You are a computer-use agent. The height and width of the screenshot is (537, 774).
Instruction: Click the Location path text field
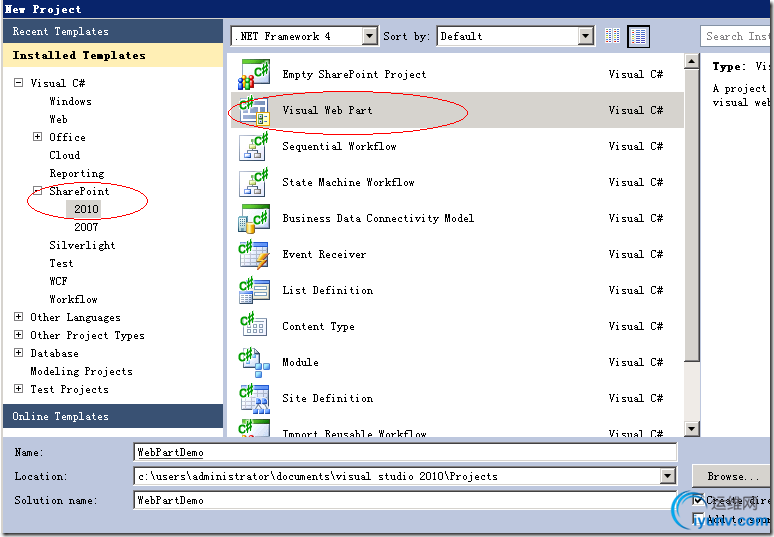(x=397, y=476)
